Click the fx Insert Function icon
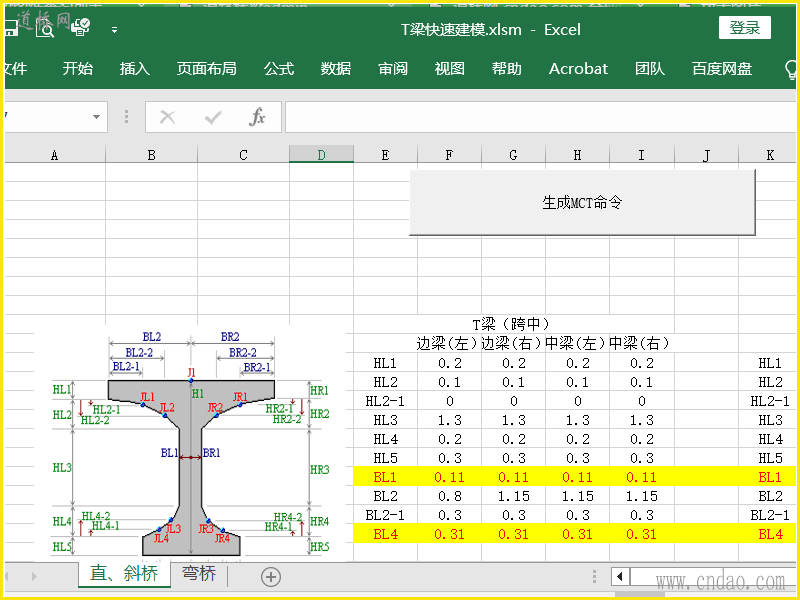The image size is (800, 600). [258, 117]
